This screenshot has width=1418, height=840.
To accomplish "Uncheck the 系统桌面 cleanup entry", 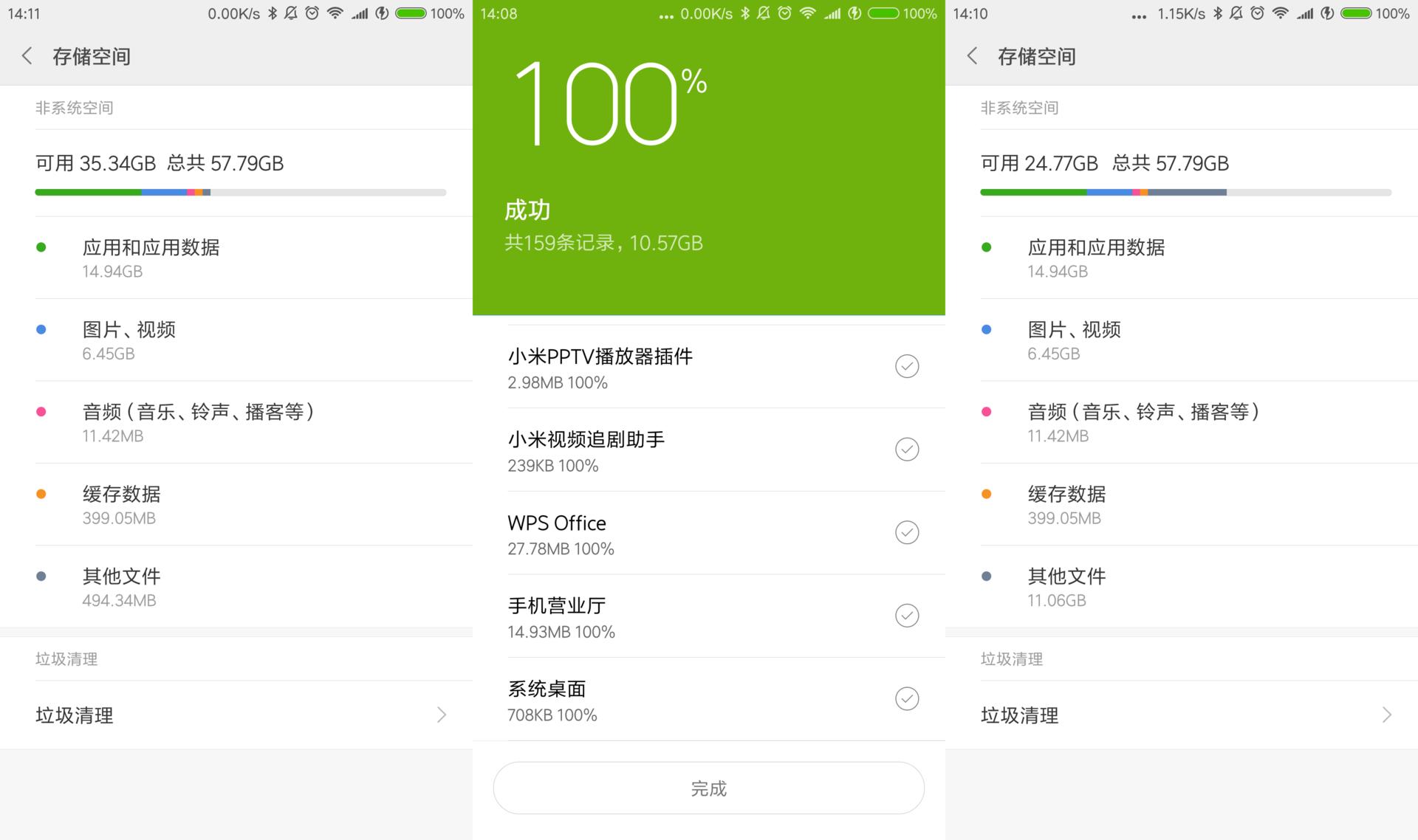I will click(907, 698).
